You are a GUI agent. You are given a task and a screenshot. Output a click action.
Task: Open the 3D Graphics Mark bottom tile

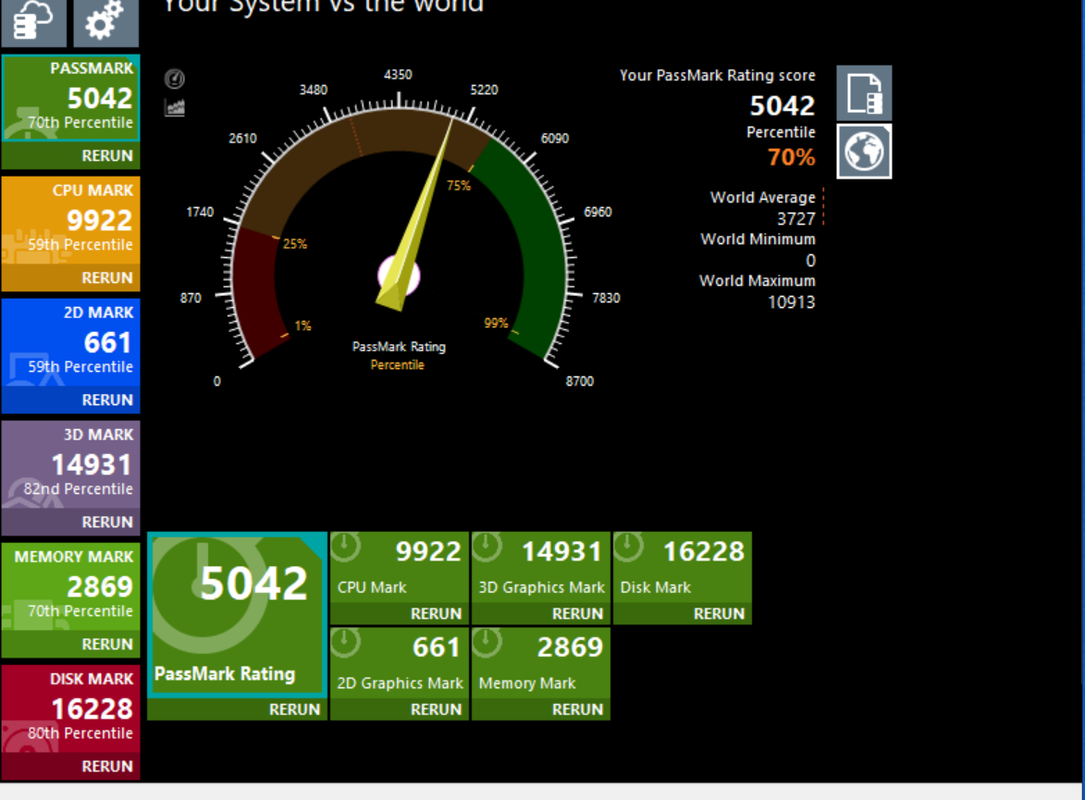coord(540,567)
